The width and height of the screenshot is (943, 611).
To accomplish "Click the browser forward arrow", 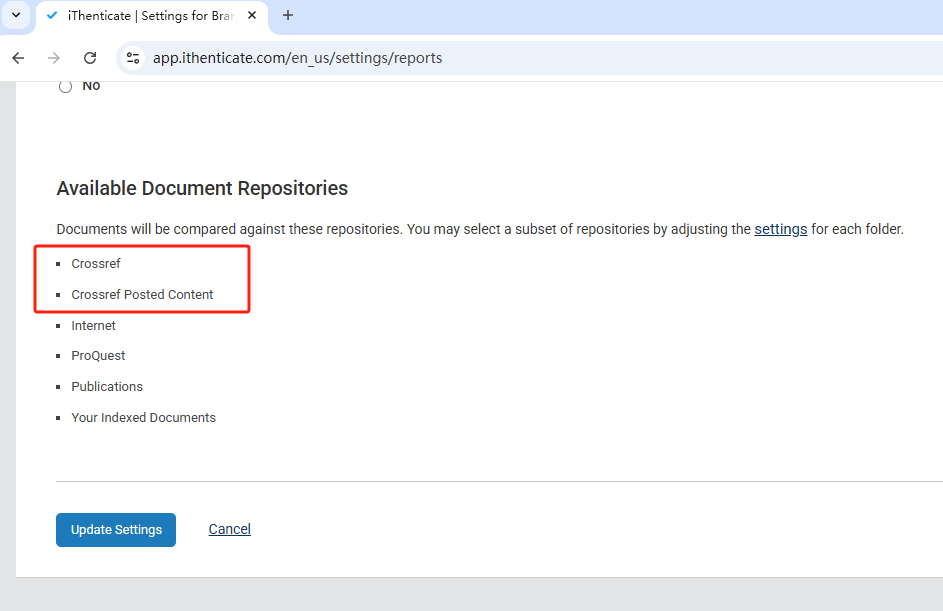I will 54,58.
